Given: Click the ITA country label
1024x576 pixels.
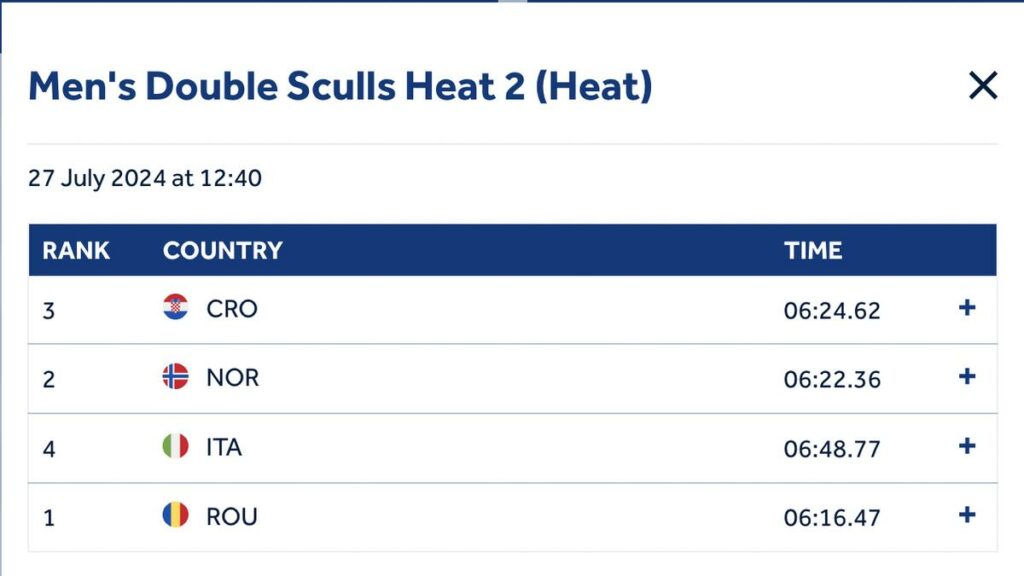Looking at the screenshot, I should 224,447.
